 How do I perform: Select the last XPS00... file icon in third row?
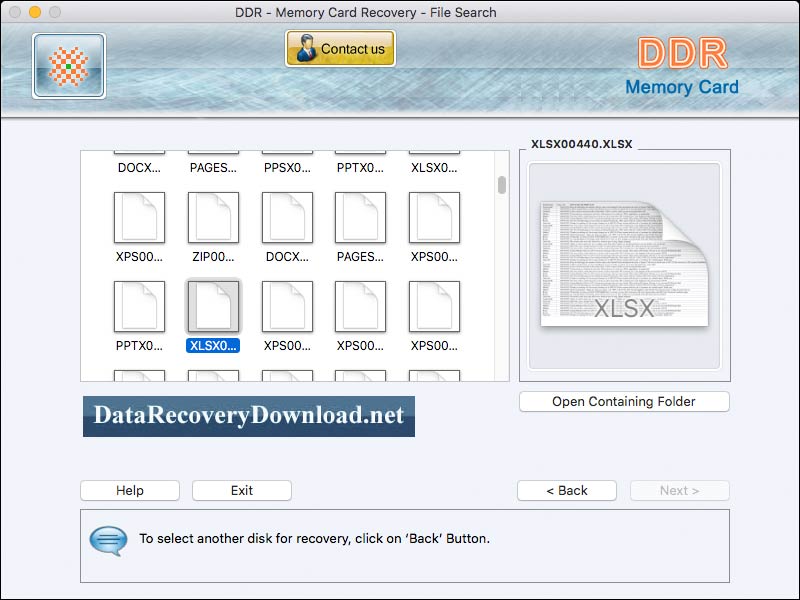(434, 306)
